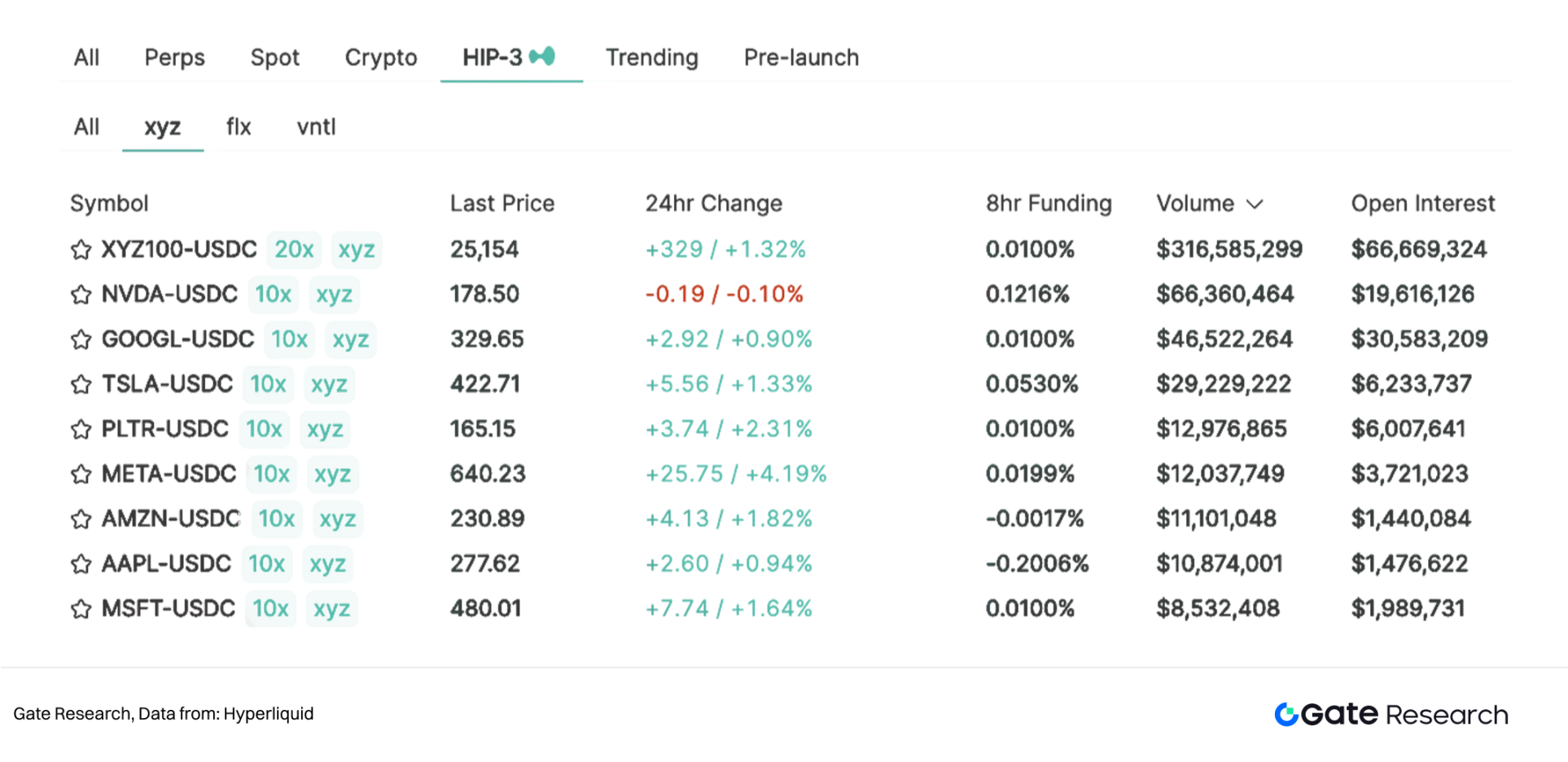Star the NVDA-USDC market

[81, 295]
